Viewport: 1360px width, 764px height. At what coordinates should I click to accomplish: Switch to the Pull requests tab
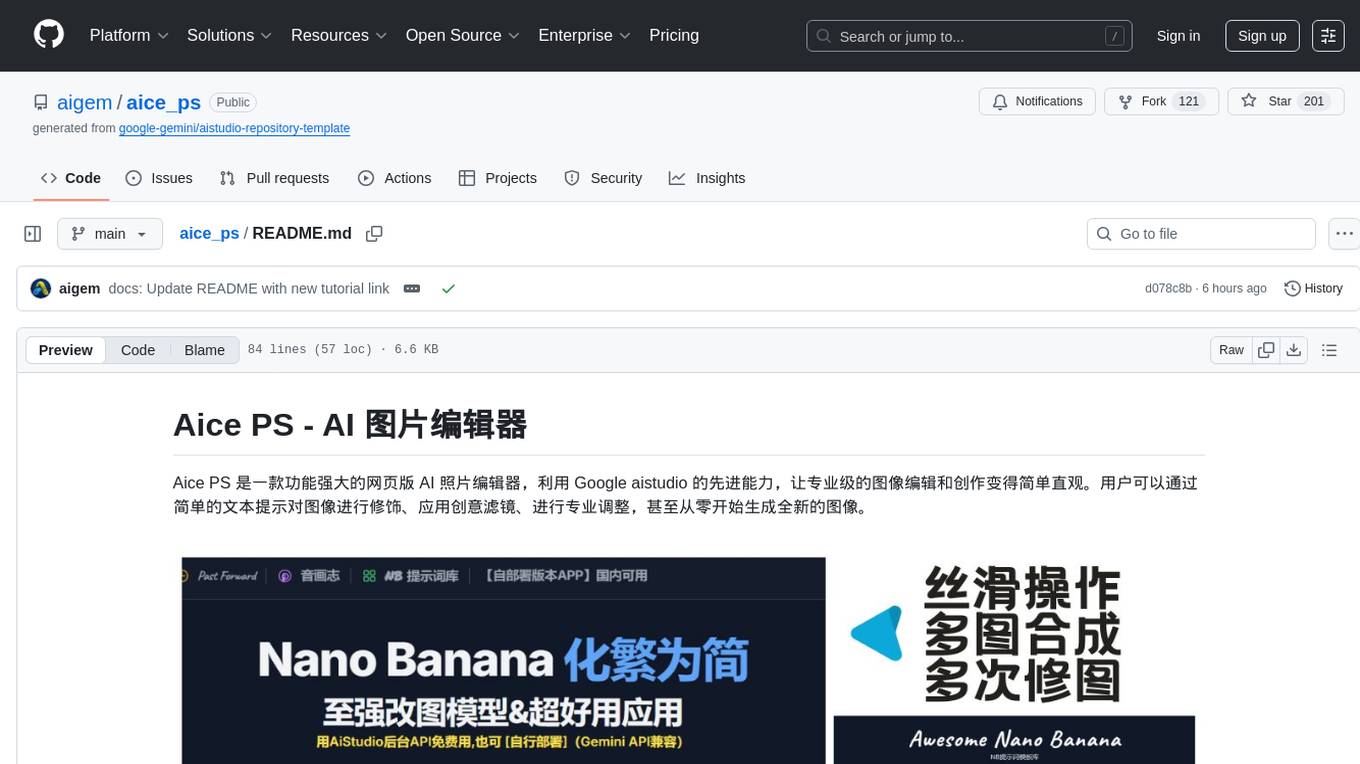274,178
